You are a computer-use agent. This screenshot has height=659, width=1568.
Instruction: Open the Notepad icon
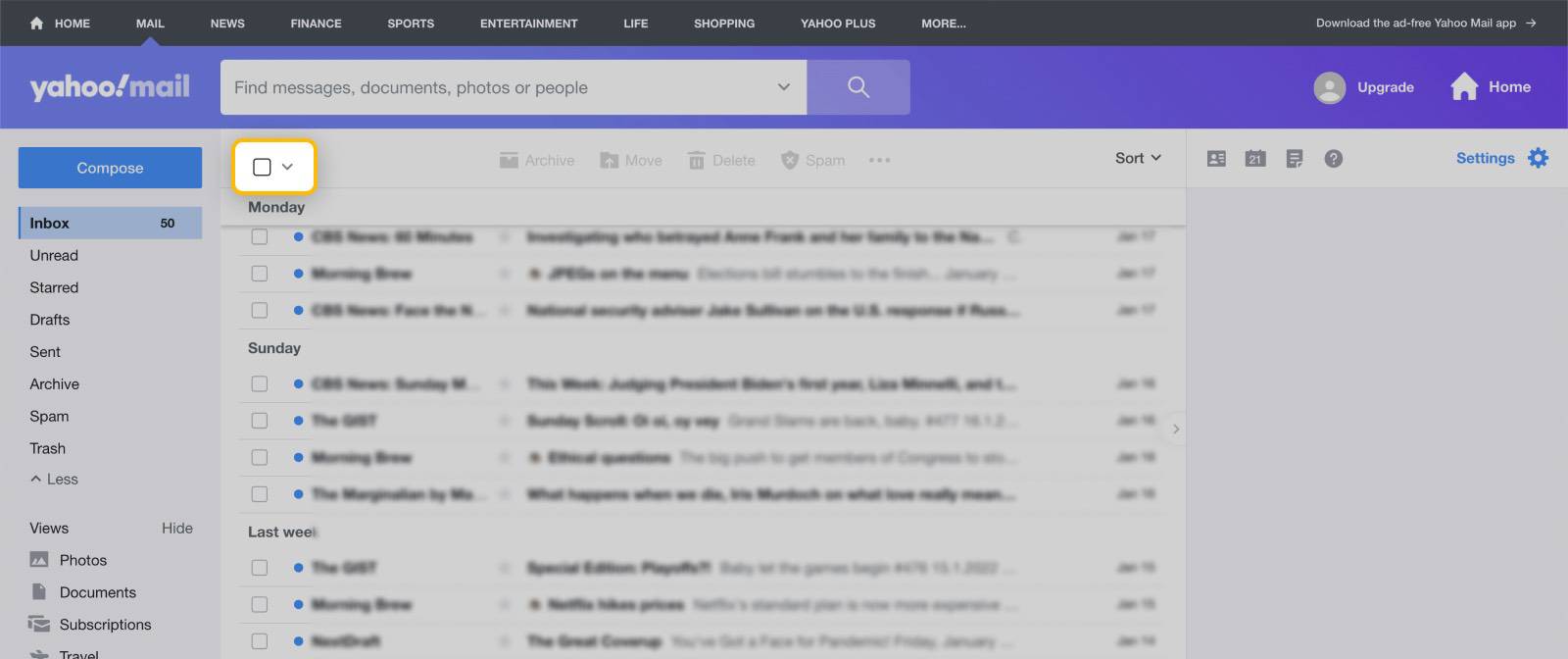click(x=1295, y=159)
